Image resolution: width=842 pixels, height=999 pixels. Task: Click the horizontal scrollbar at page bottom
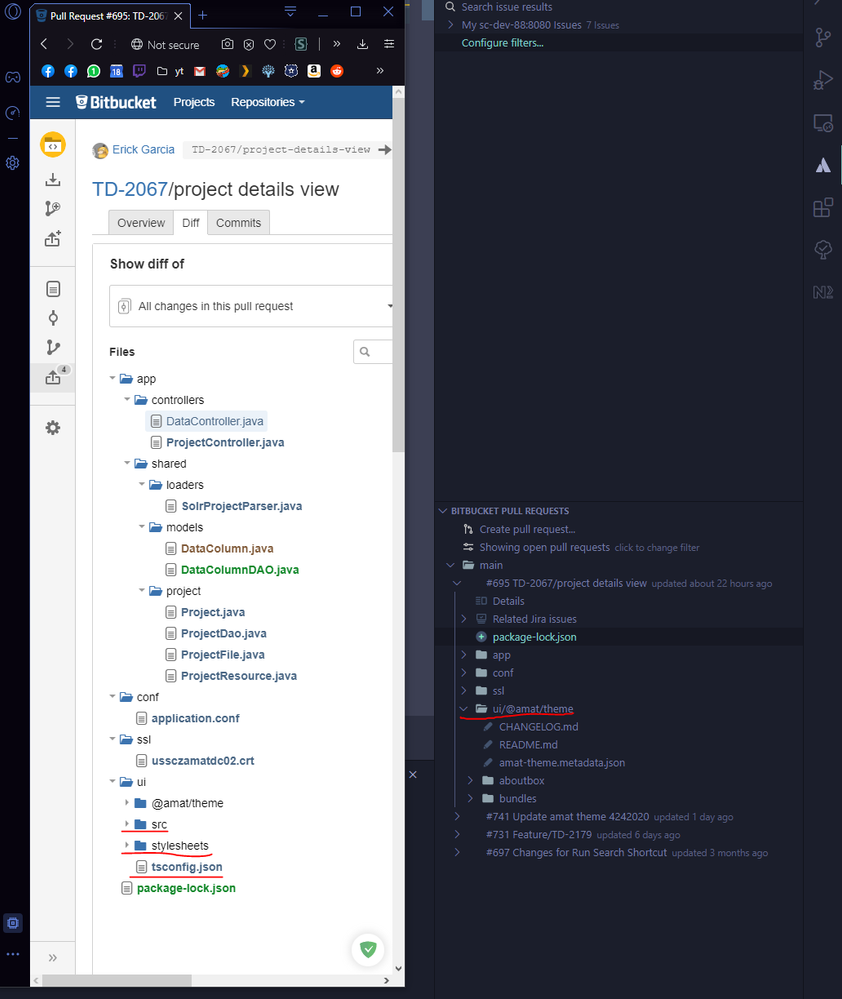coord(117,981)
